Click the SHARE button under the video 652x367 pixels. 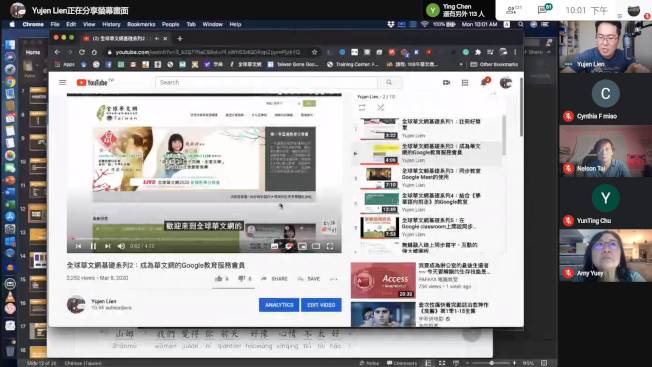274,279
